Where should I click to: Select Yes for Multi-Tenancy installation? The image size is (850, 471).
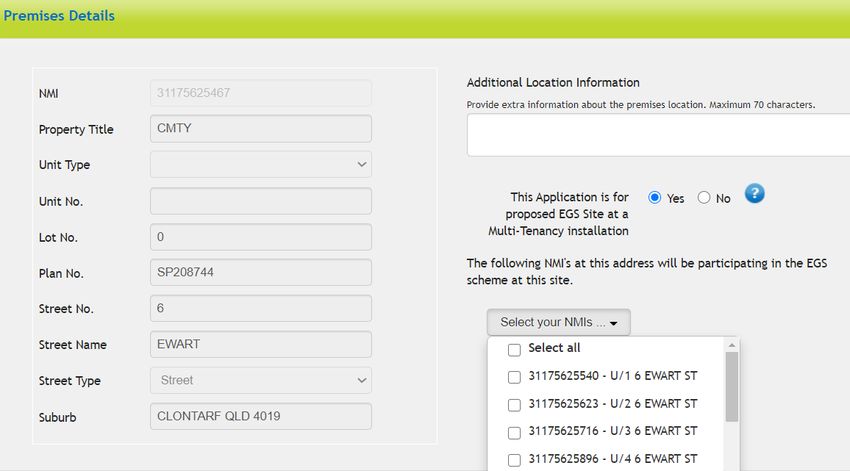click(654, 197)
